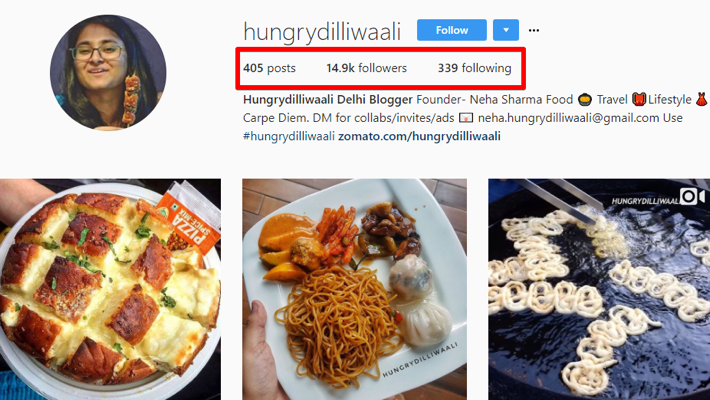The height and width of the screenshot is (400, 710).
Task: Click the food bowl emoji in bio
Action: [585, 100]
